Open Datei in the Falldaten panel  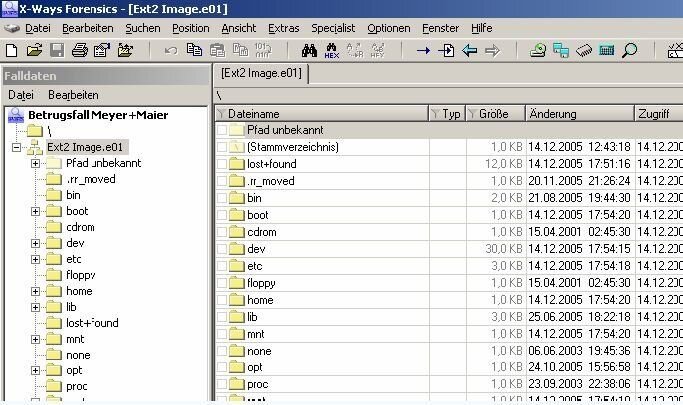click(x=21, y=95)
